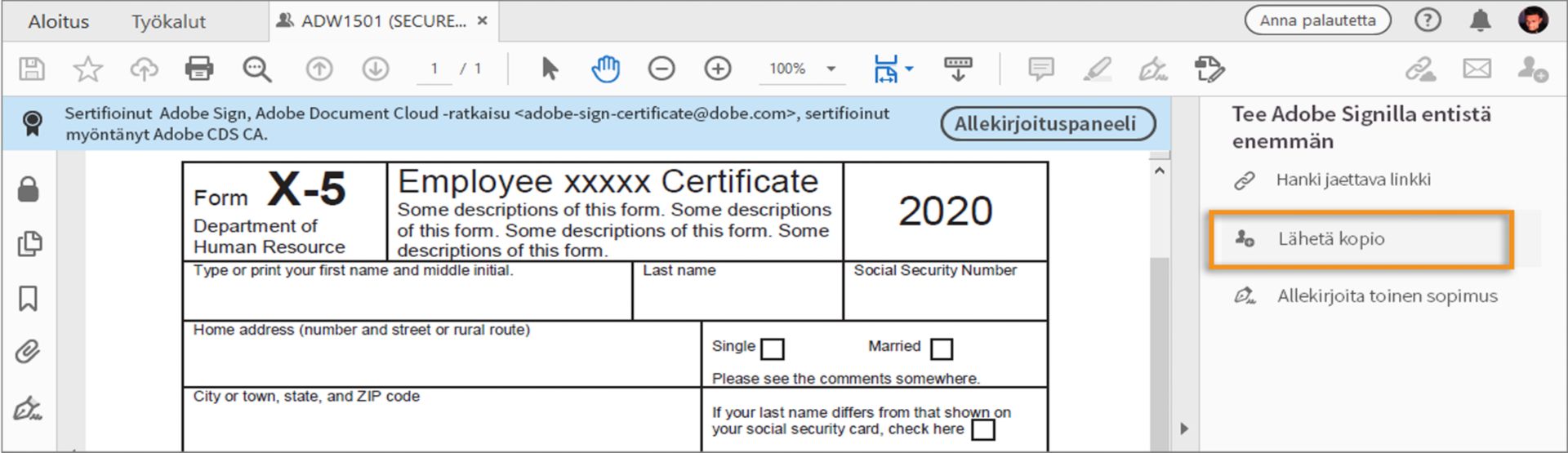Image resolution: width=1568 pixels, height=453 pixels.
Task: Select the arrow selection tool
Action: click(x=550, y=69)
